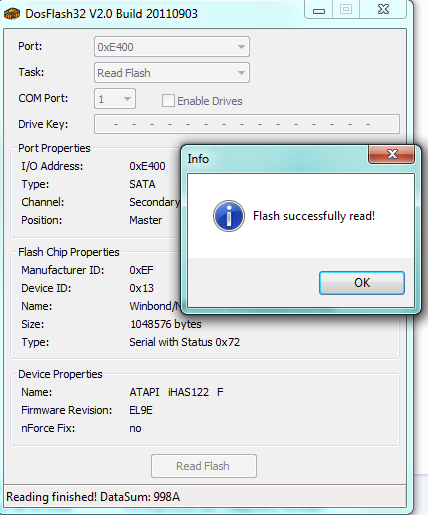Click the Read Flash button at bottom
This screenshot has height=515, width=428.
click(204, 466)
